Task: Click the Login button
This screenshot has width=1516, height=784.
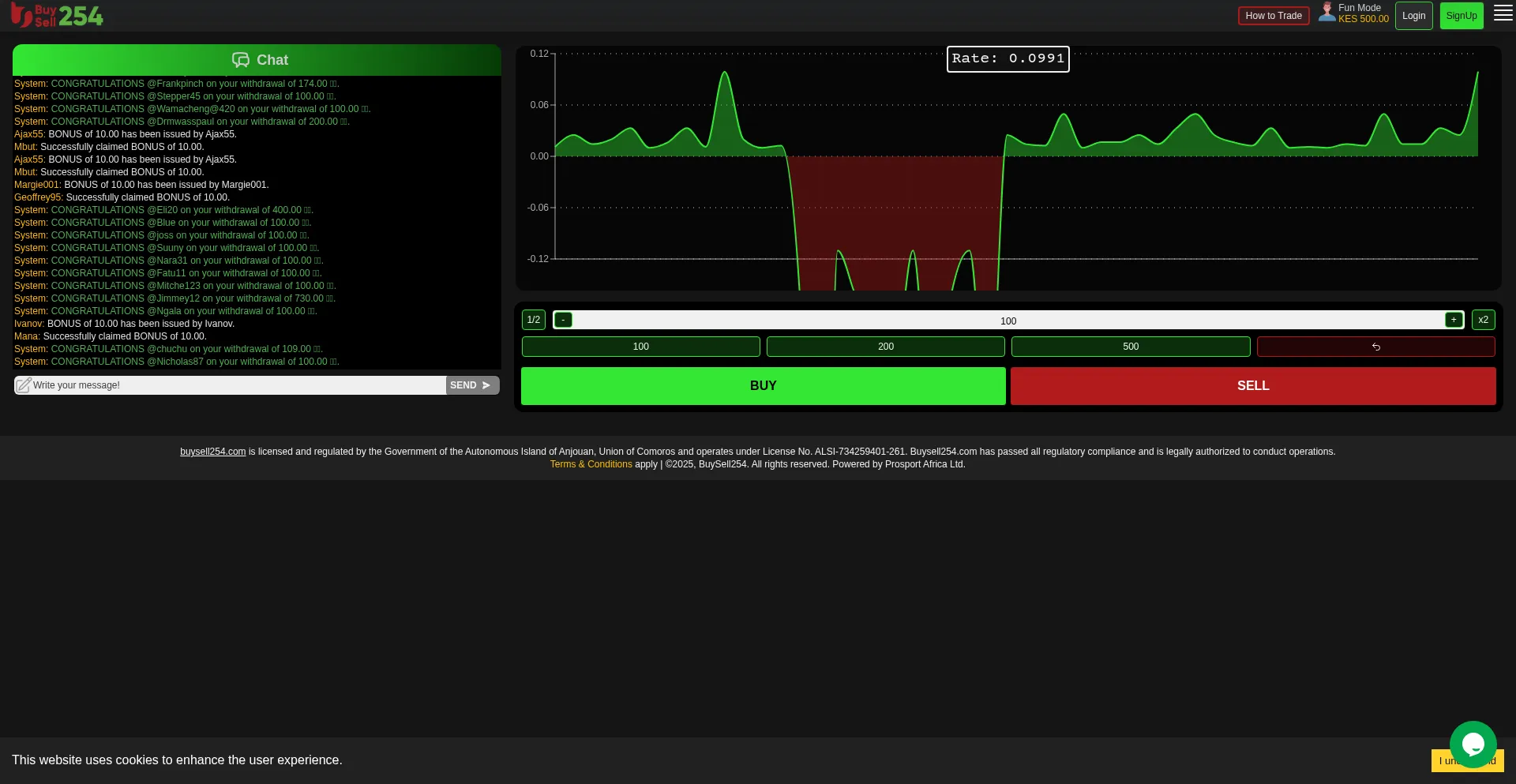Action: 1413,16
